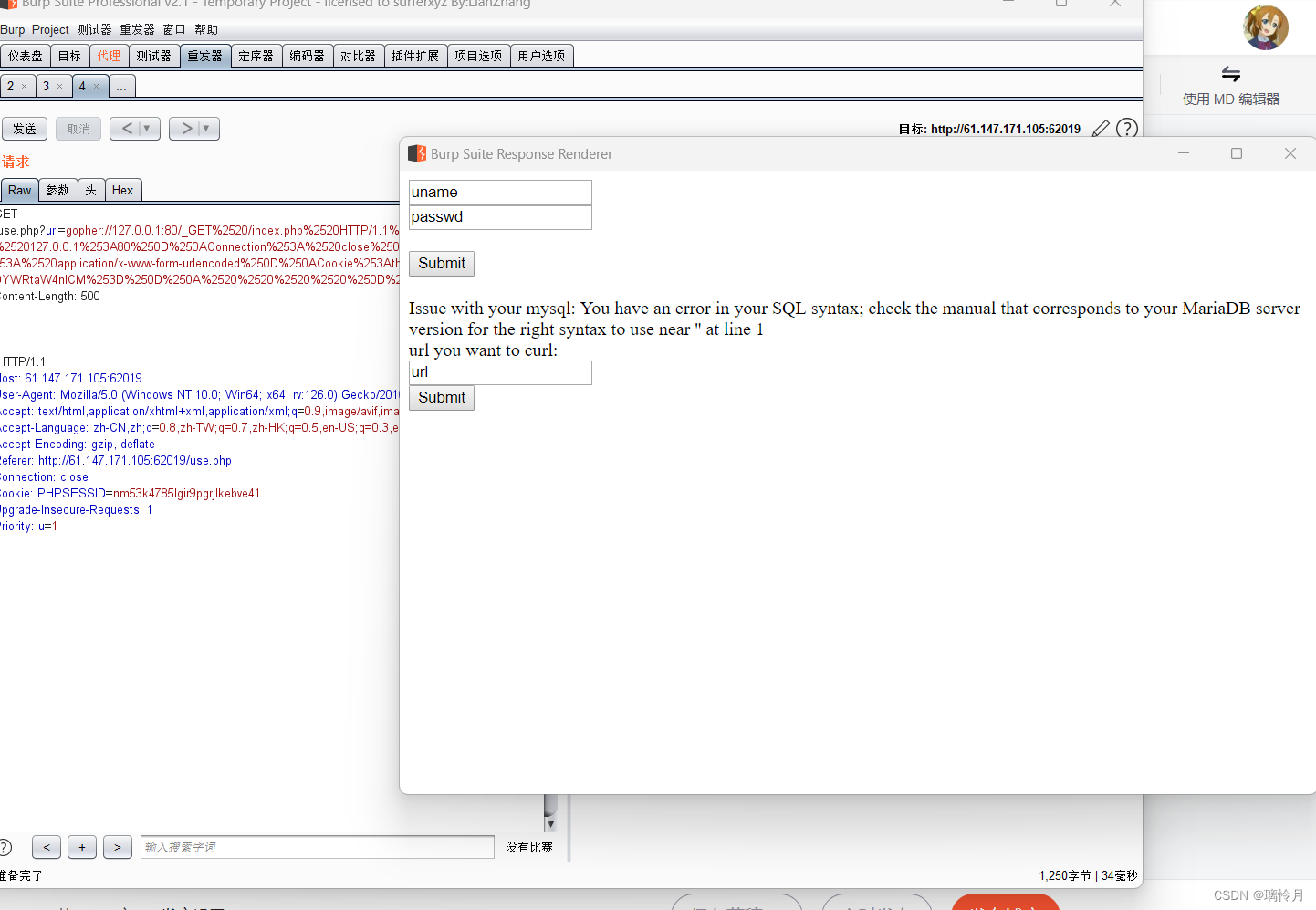
Task: Switch request view to Hex
Action: [x=123, y=190]
